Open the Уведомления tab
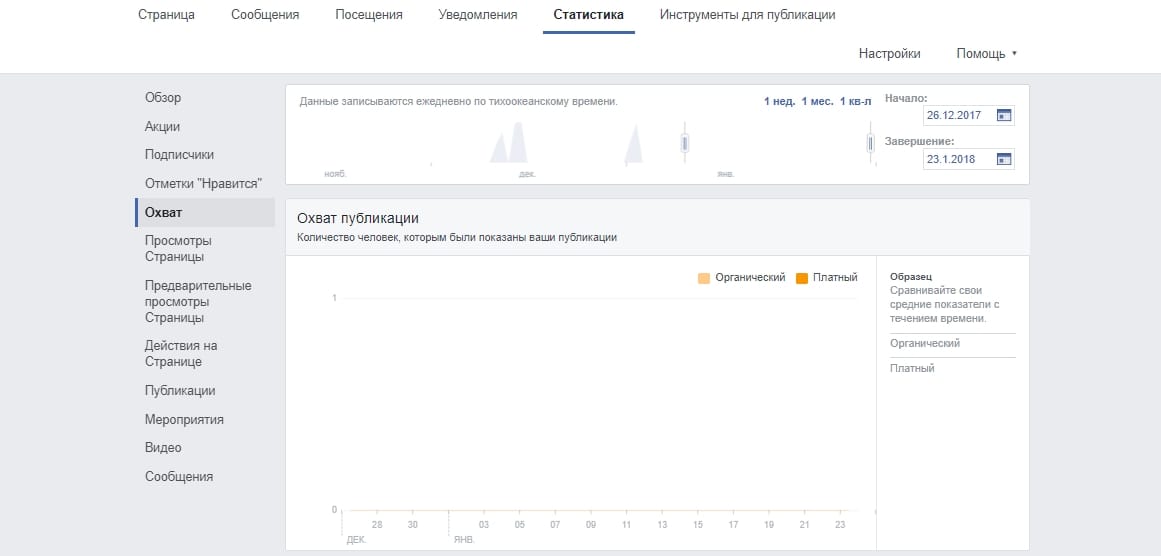Image resolution: width=1161 pixels, height=556 pixels. point(478,15)
